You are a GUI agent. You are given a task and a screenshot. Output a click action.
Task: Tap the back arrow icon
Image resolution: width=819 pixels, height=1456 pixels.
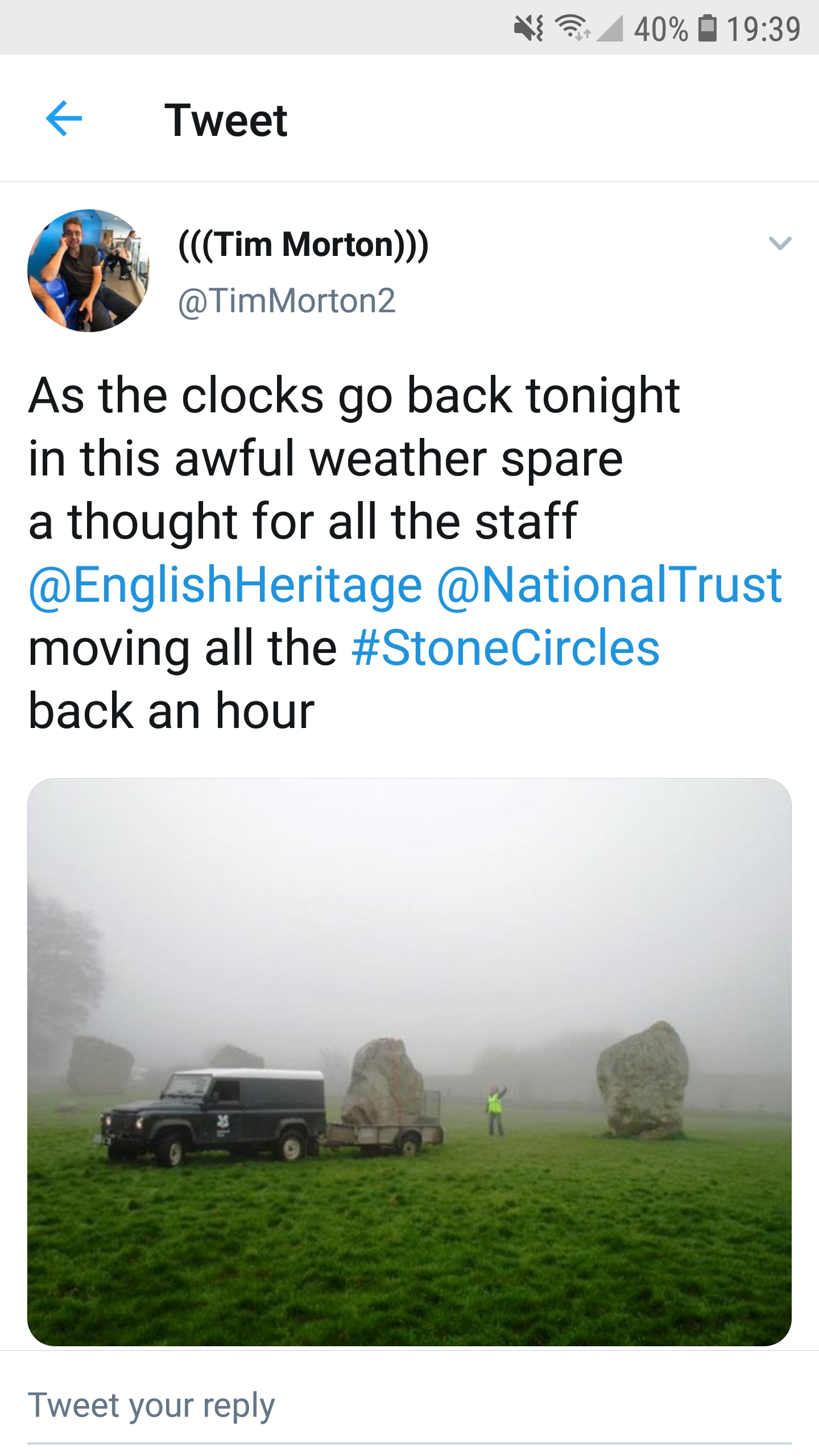click(64, 119)
